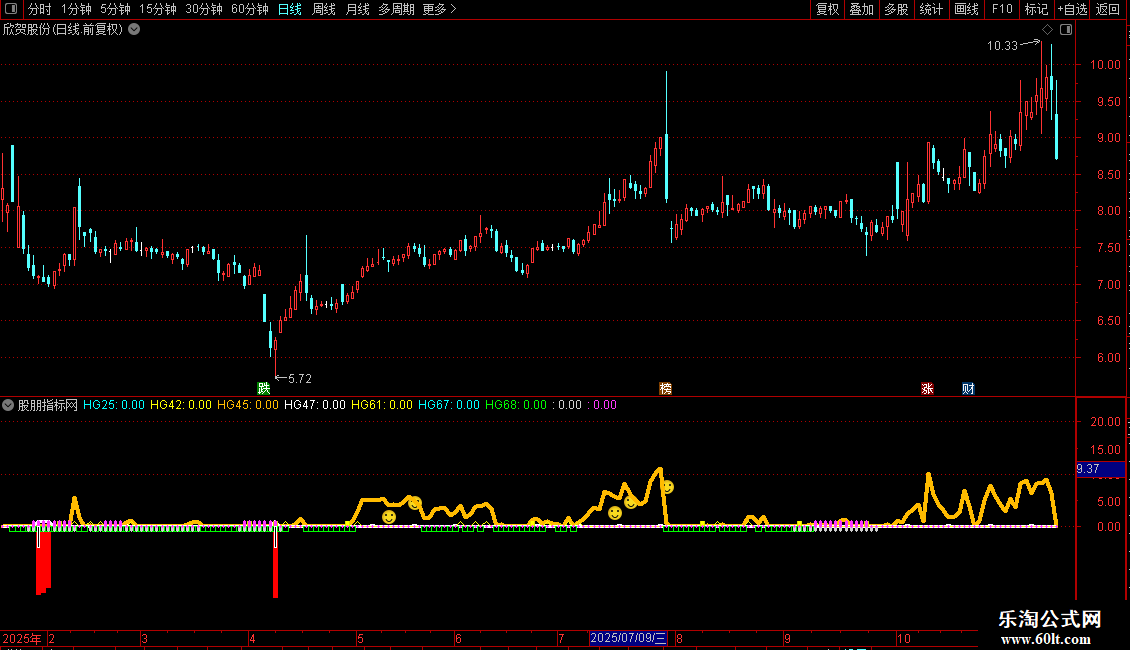The width and height of the screenshot is (1130, 650).
Task: Click the HG68: 0.00 indicator value
Action: point(516,405)
